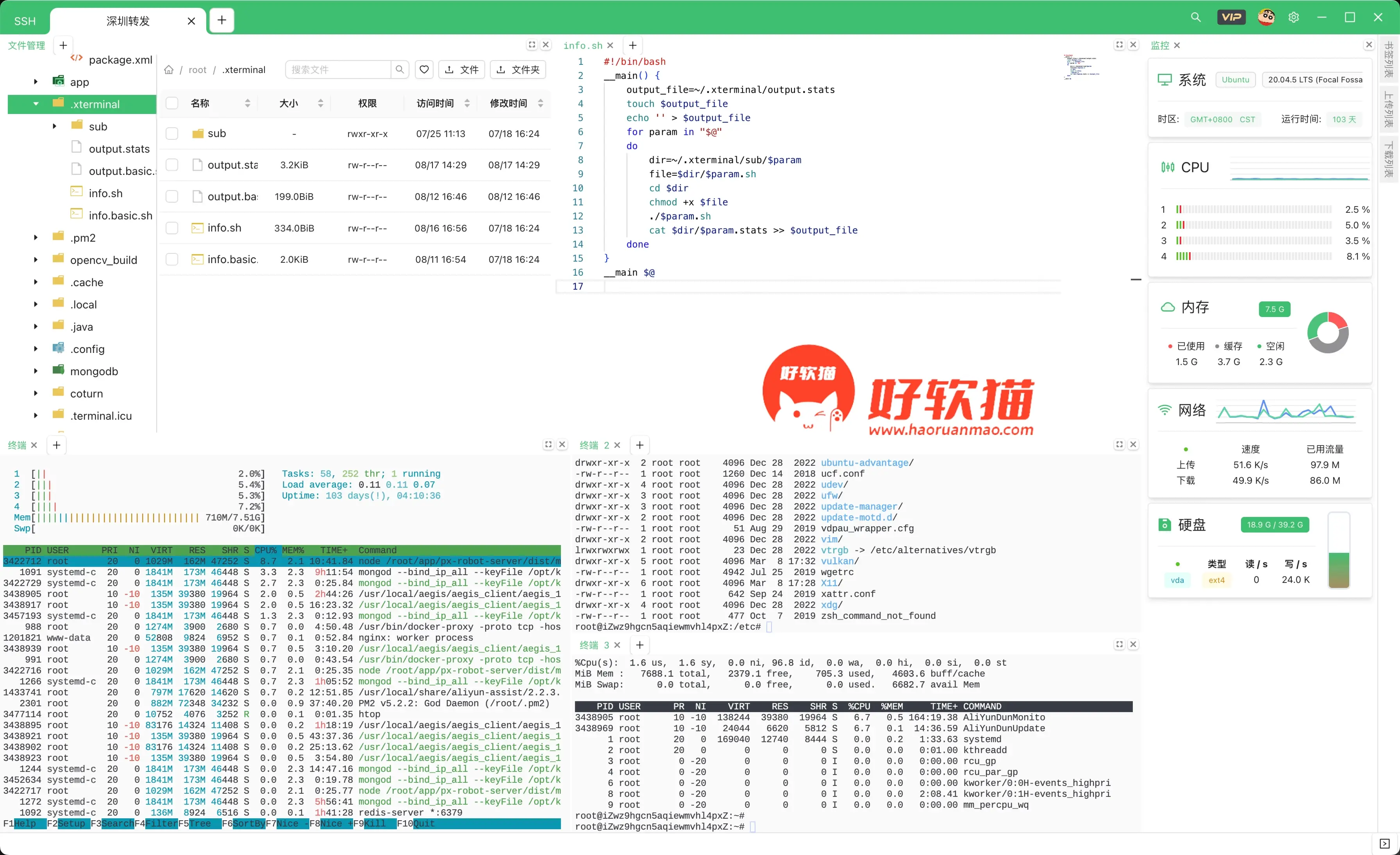Sort files by 大小 column arrows
The height and width of the screenshot is (855, 1400).
320,103
